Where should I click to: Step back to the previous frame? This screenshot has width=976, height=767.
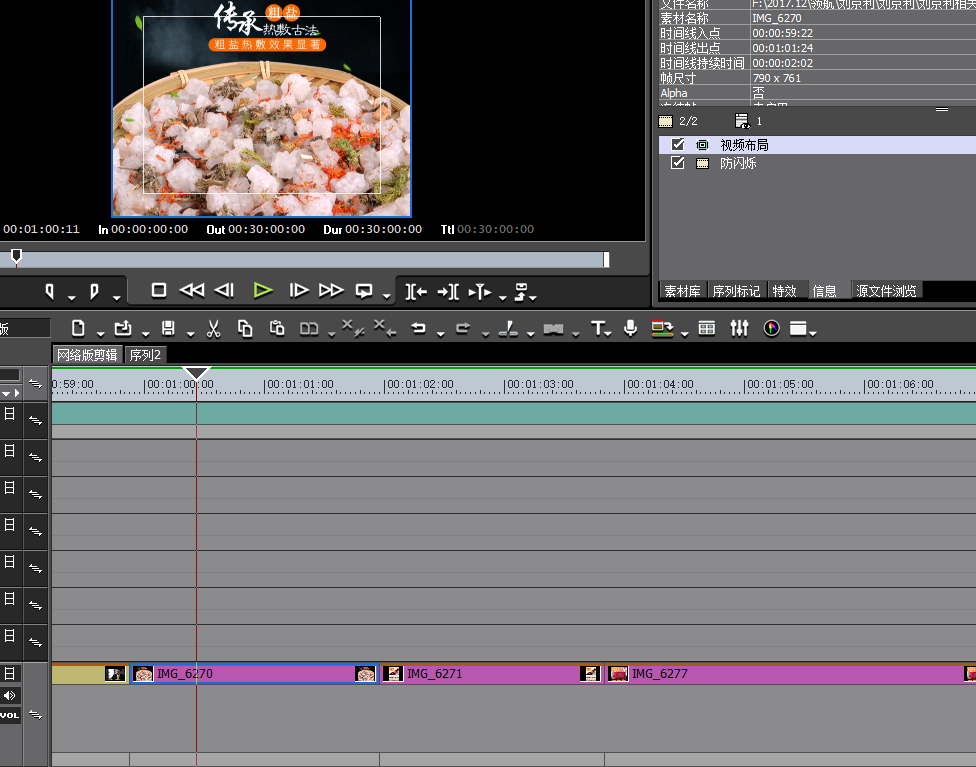coord(224,290)
